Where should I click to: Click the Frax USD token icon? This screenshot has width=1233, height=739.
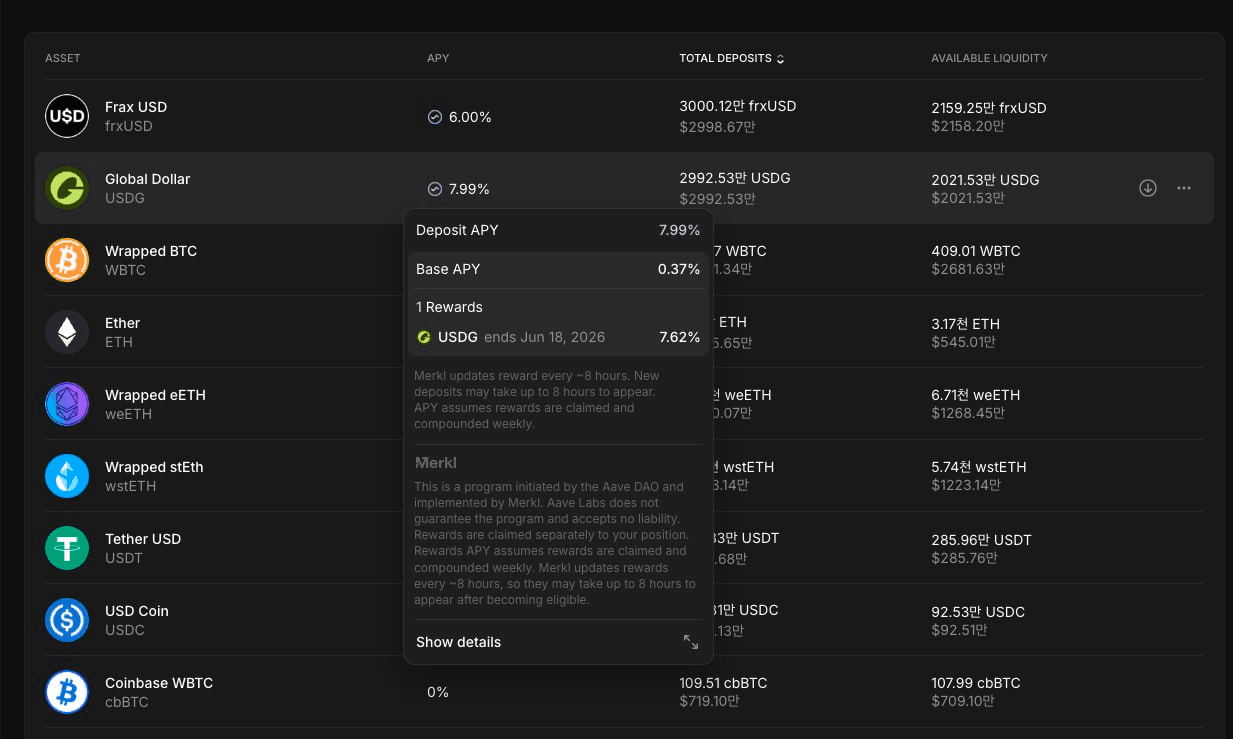pos(67,116)
